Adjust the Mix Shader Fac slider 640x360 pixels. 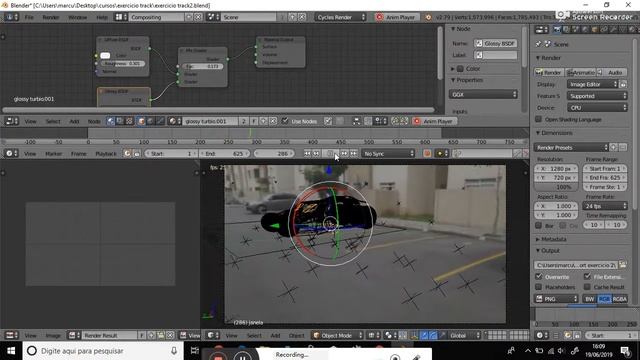point(203,66)
